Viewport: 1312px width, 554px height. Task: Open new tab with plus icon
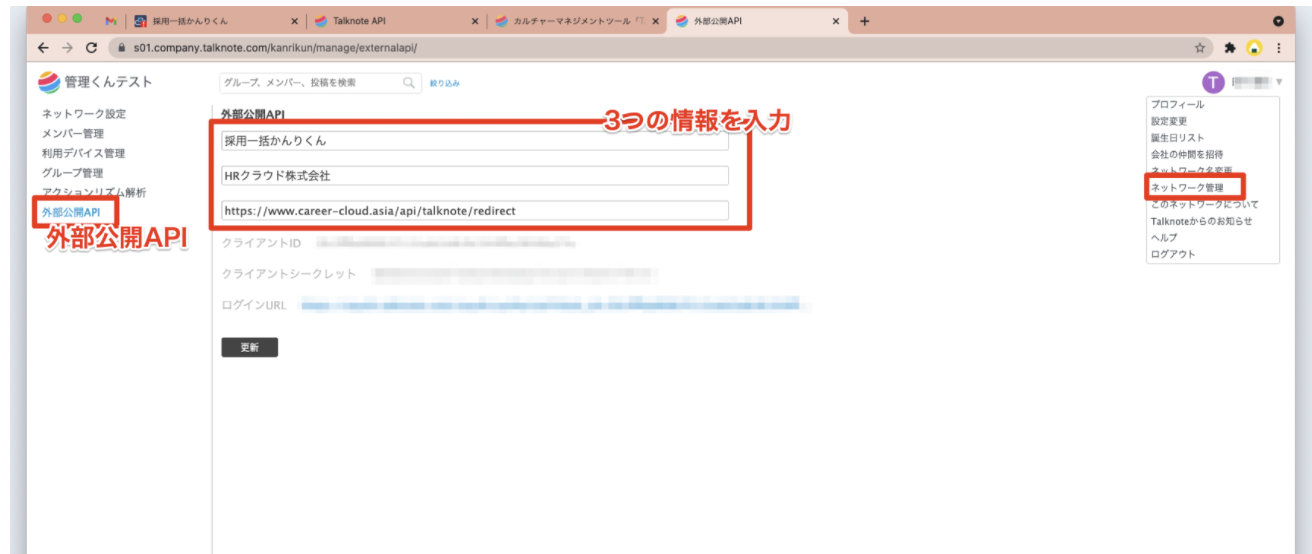[x=865, y=21]
